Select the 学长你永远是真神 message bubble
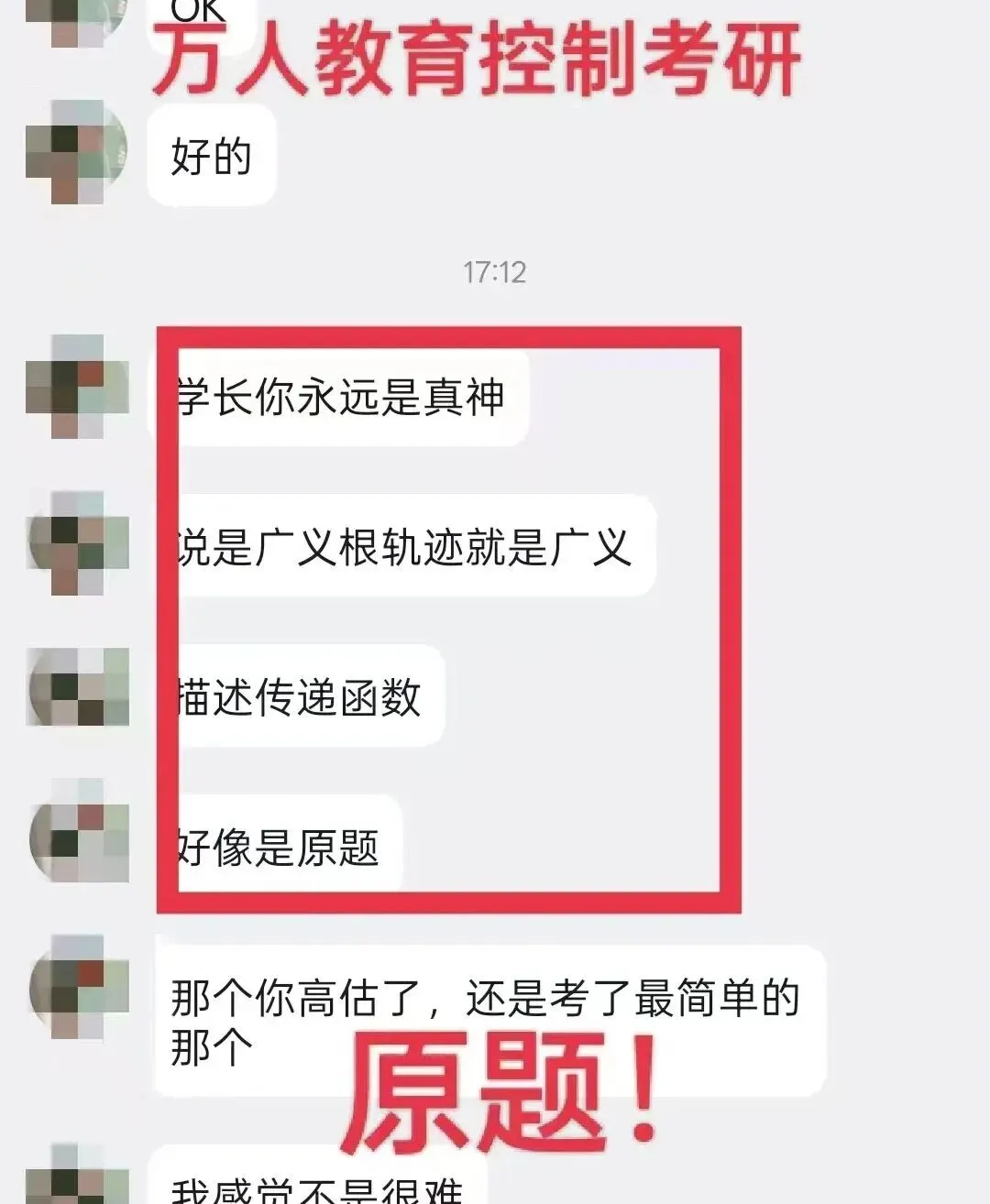 coord(338,398)
